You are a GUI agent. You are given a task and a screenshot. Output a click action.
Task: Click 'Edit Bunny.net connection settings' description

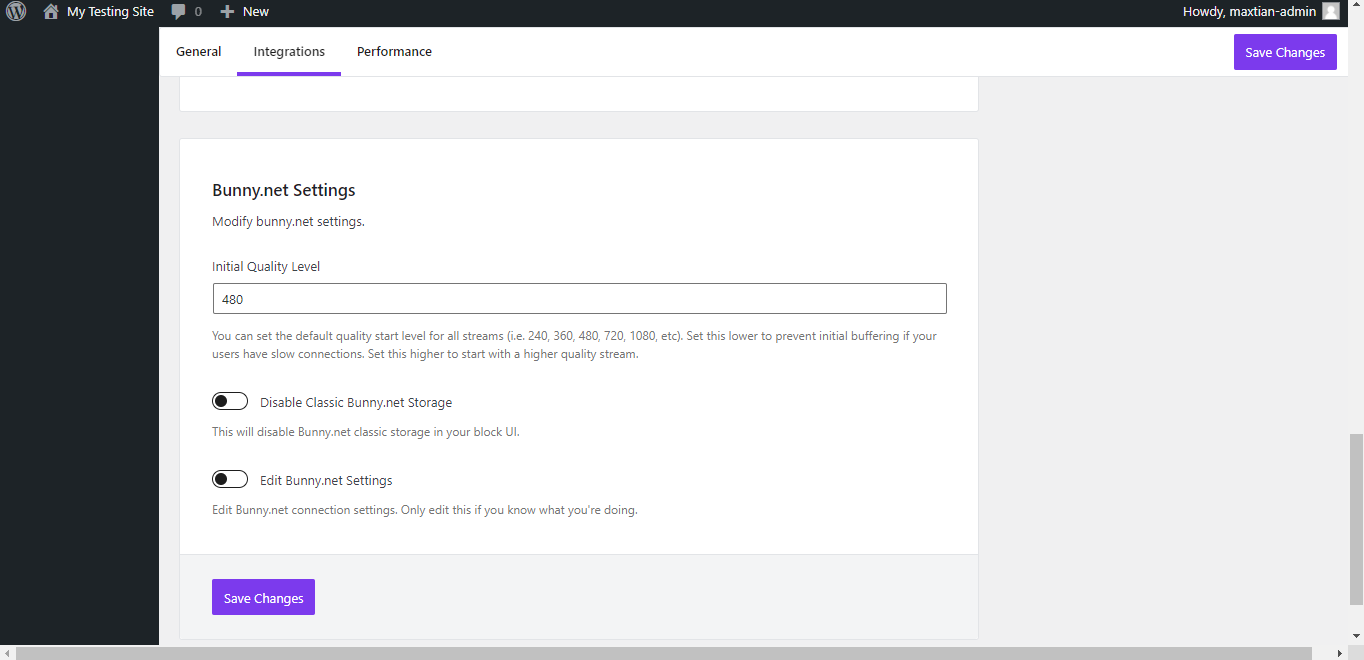425,510
